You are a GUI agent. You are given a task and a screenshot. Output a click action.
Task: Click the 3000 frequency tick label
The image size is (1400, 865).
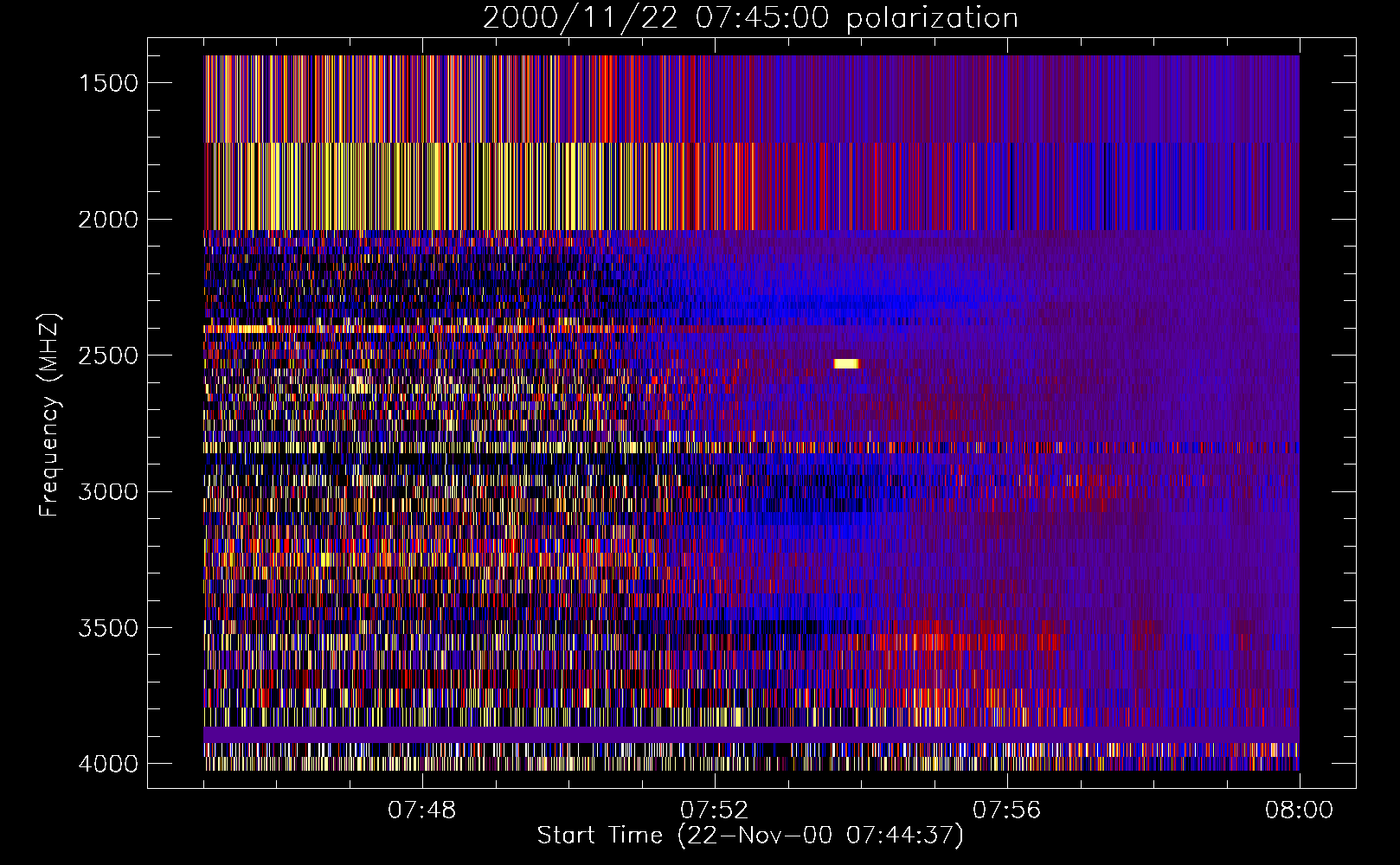(108, 492)
